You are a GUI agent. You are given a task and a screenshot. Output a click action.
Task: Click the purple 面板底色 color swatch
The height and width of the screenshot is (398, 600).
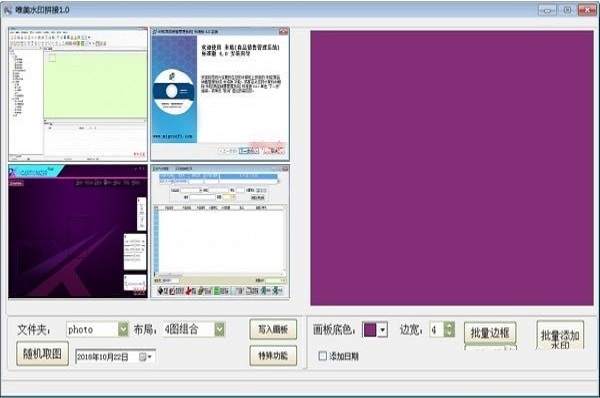370,330
